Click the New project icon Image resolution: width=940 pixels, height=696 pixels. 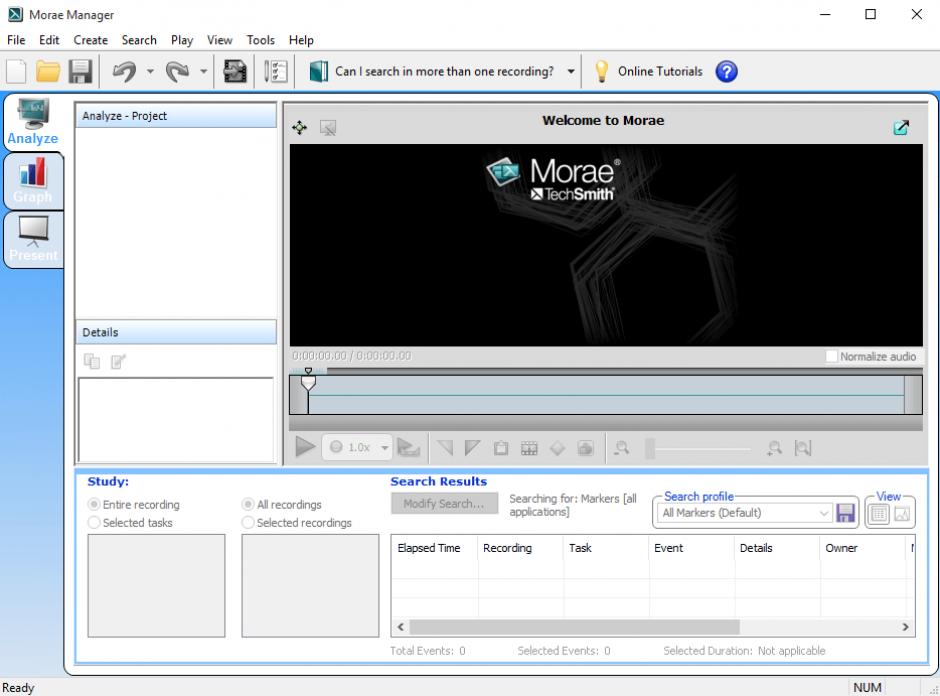[16, 71]
